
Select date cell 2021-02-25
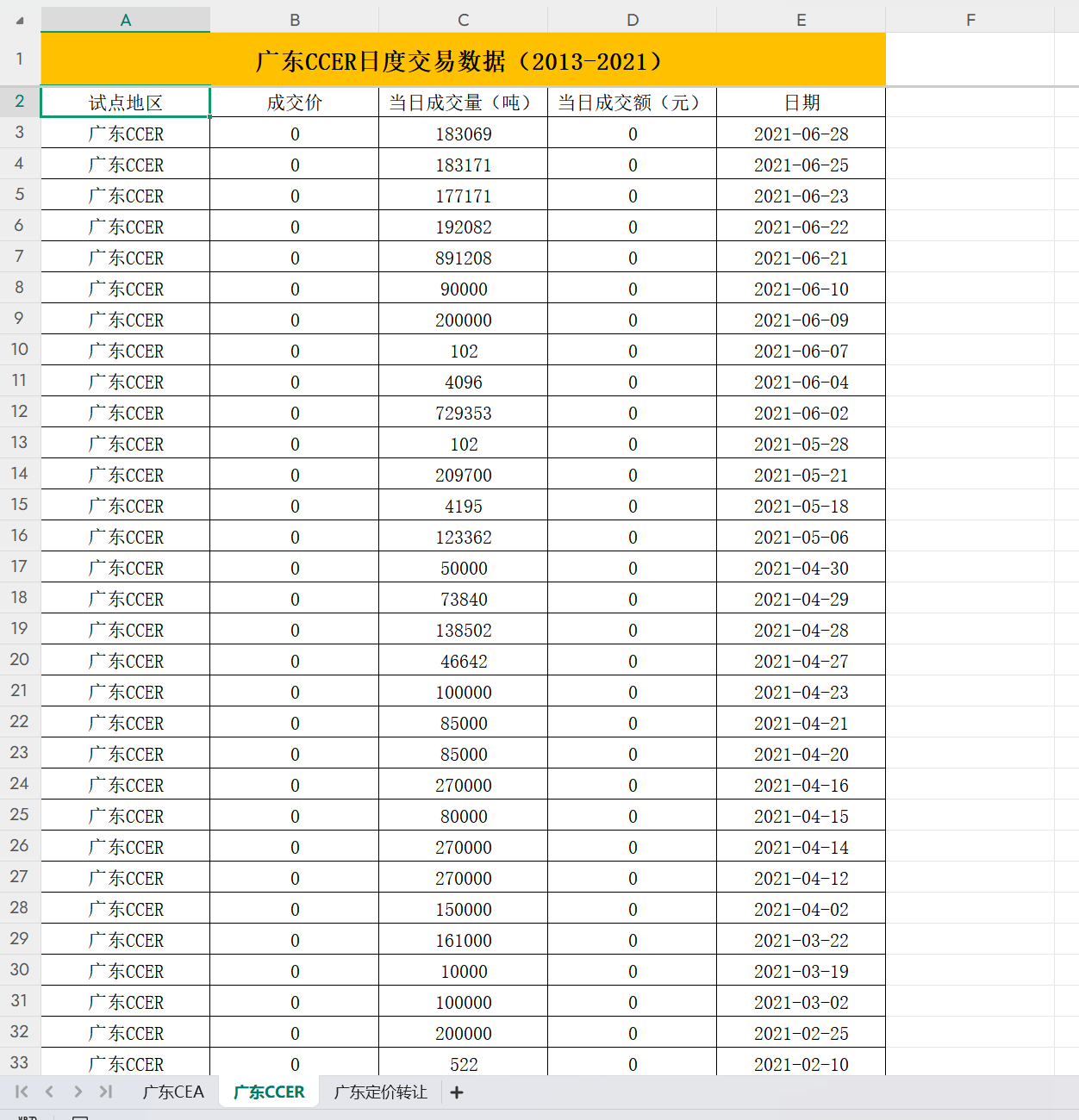point(801,1033)
